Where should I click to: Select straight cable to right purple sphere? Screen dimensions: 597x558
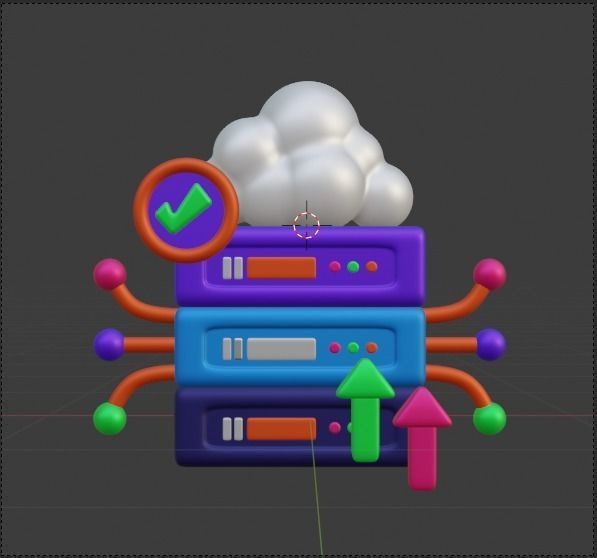(451, 345)
